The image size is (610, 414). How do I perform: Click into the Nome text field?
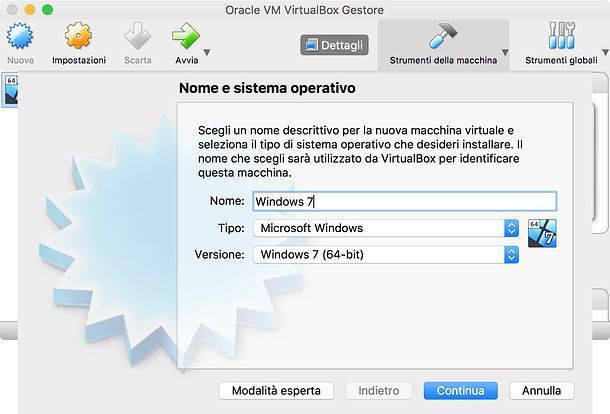coord(405,202)
